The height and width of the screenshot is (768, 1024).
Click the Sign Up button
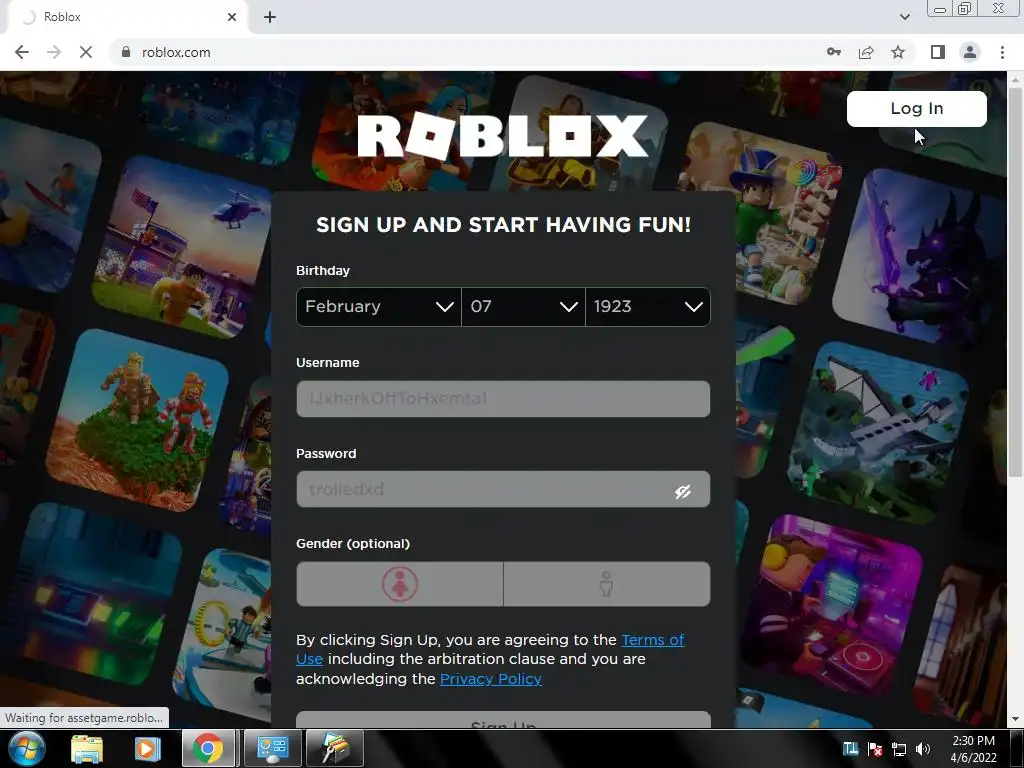point(503,720)
